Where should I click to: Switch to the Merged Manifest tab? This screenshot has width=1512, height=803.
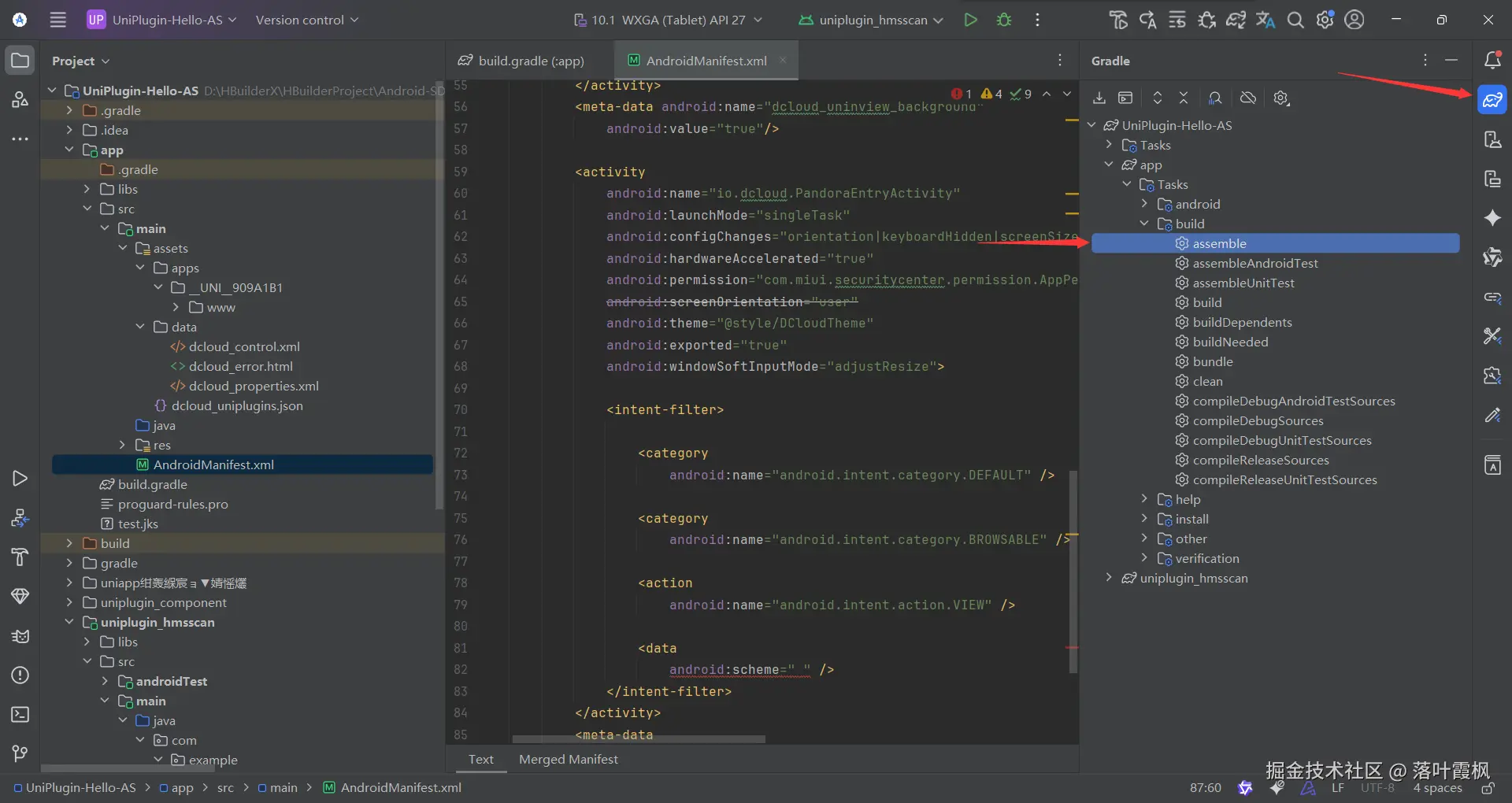pyautogui.click(x=568, y=759)
